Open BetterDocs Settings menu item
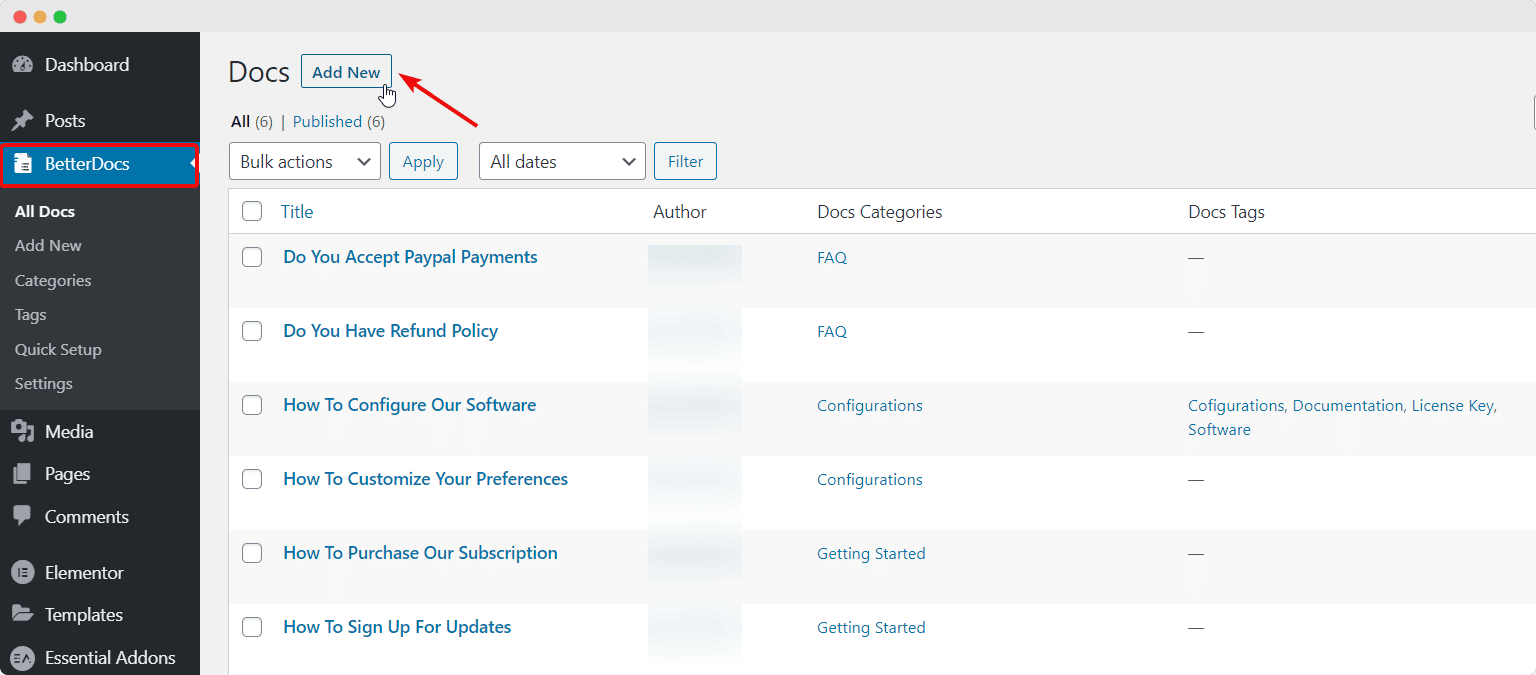 point(43,383)
